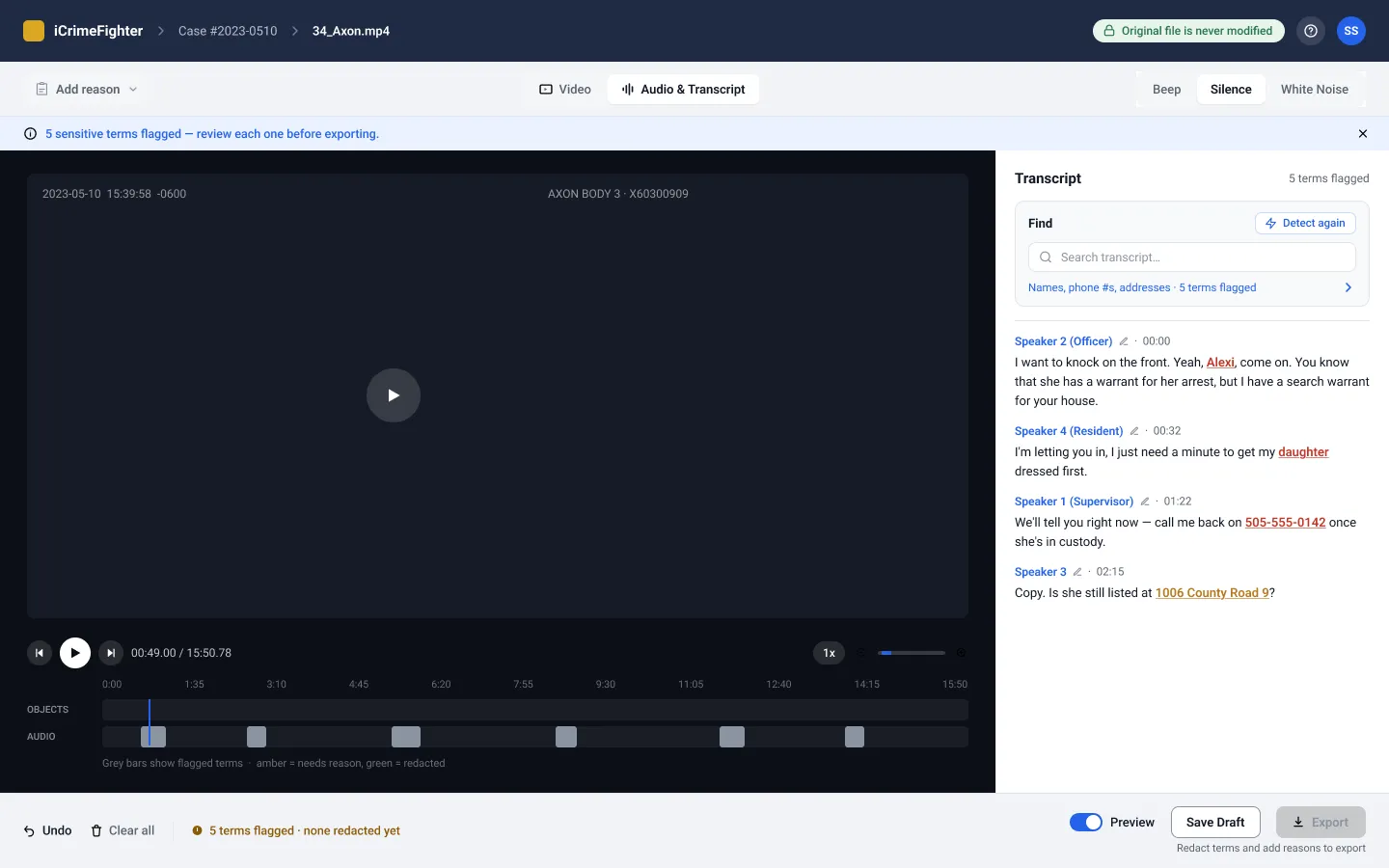Screen dimensions: 1389x868
Task: Toggle the Preview switch off
Action: [x=1086, y=823]
